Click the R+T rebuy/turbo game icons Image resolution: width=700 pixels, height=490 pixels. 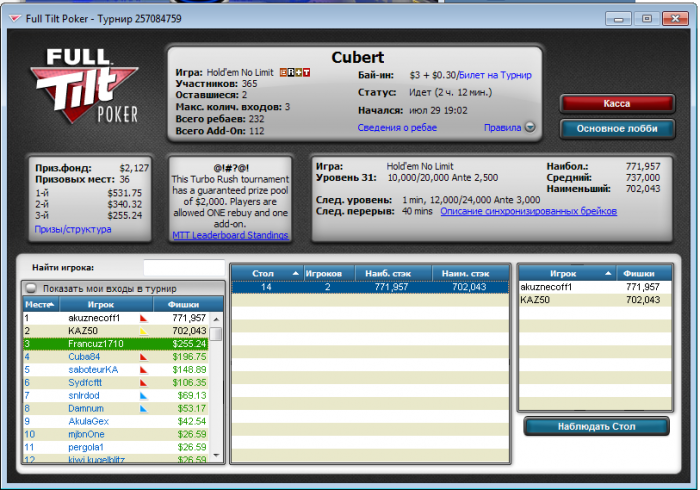[x=295, y=72]
